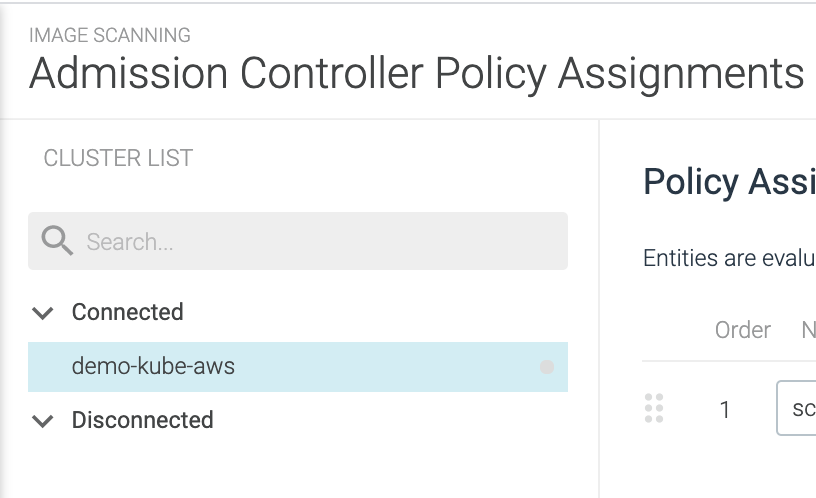Grab the drag handle on row 1
816x498 pixels.
click(654, 408)
